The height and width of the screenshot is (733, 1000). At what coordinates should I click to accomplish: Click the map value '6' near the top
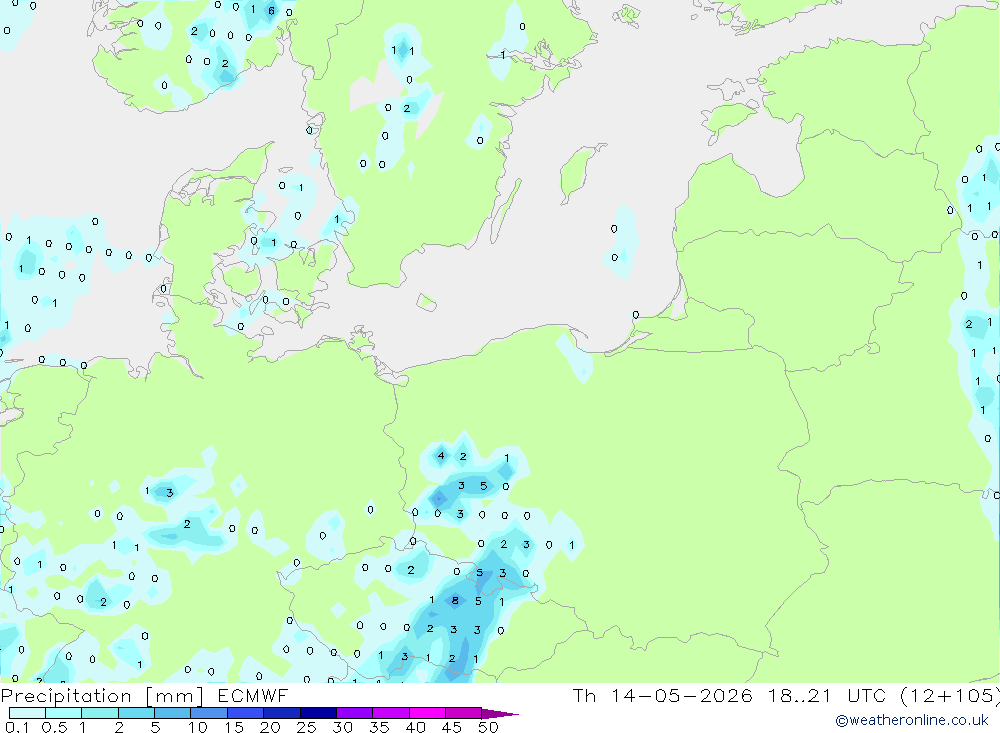(271, 11)
